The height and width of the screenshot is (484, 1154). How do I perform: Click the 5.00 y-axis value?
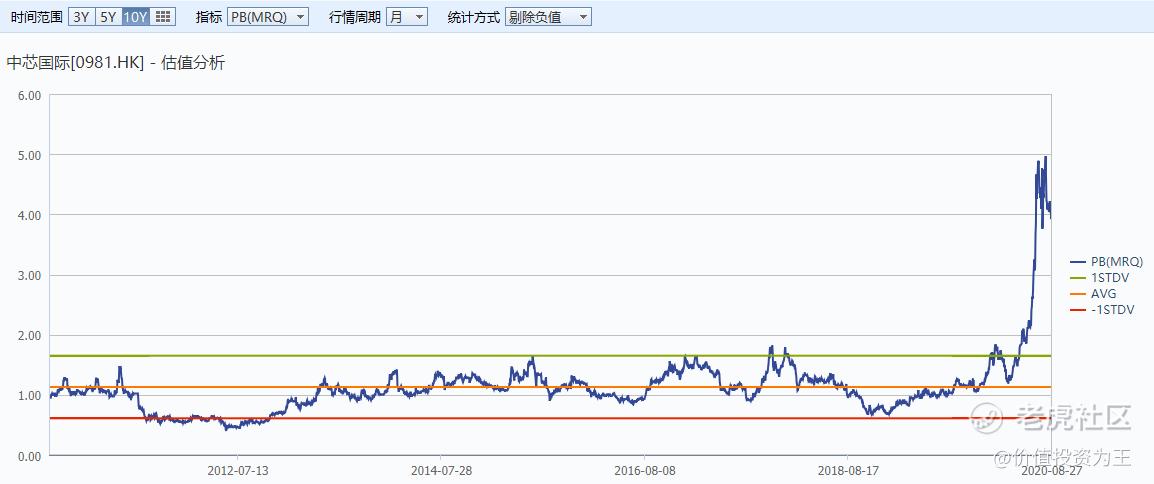pos(29,155)
